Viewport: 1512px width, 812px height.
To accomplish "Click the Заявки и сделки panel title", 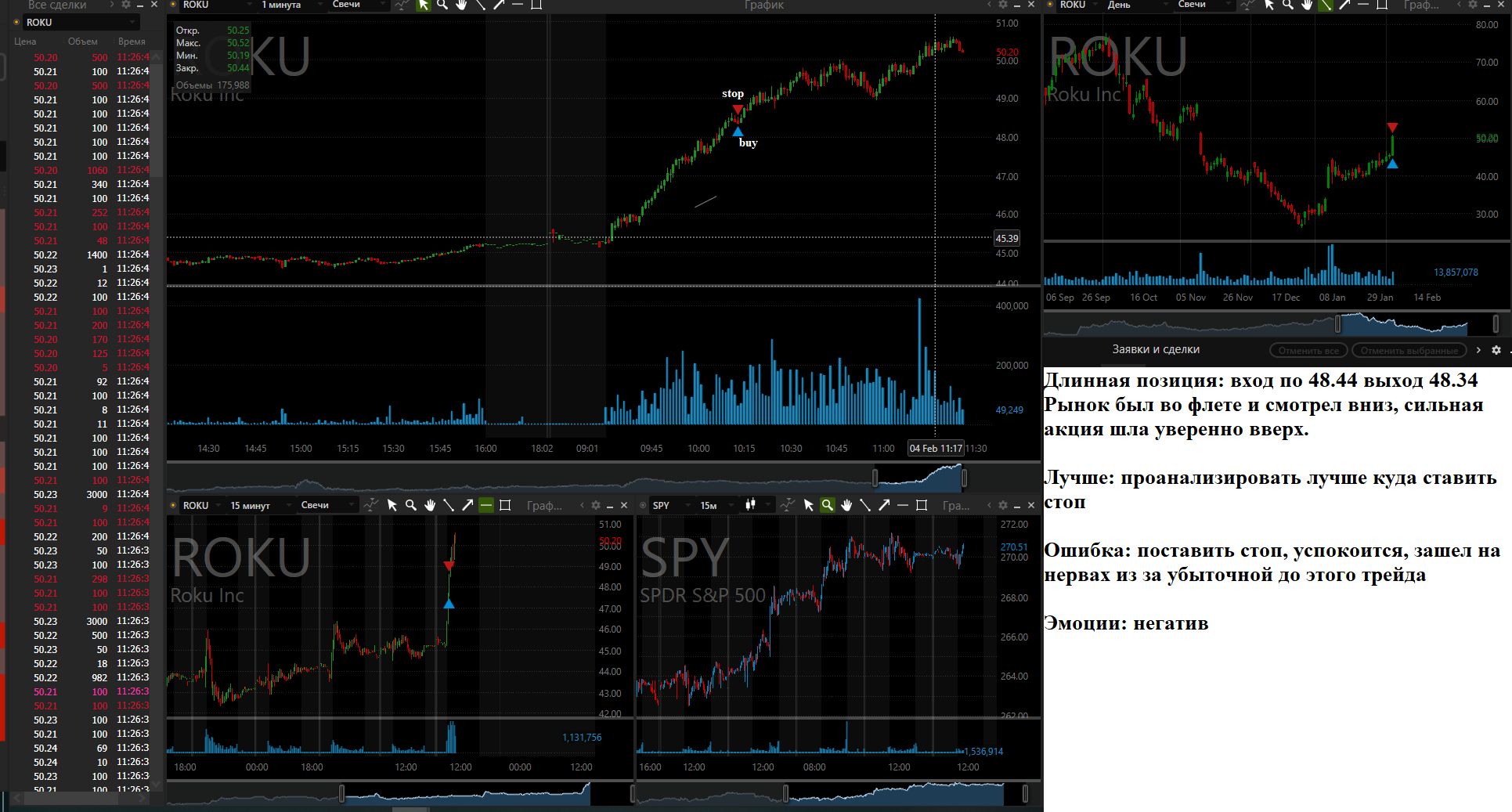I will (x=1156, y=349).
